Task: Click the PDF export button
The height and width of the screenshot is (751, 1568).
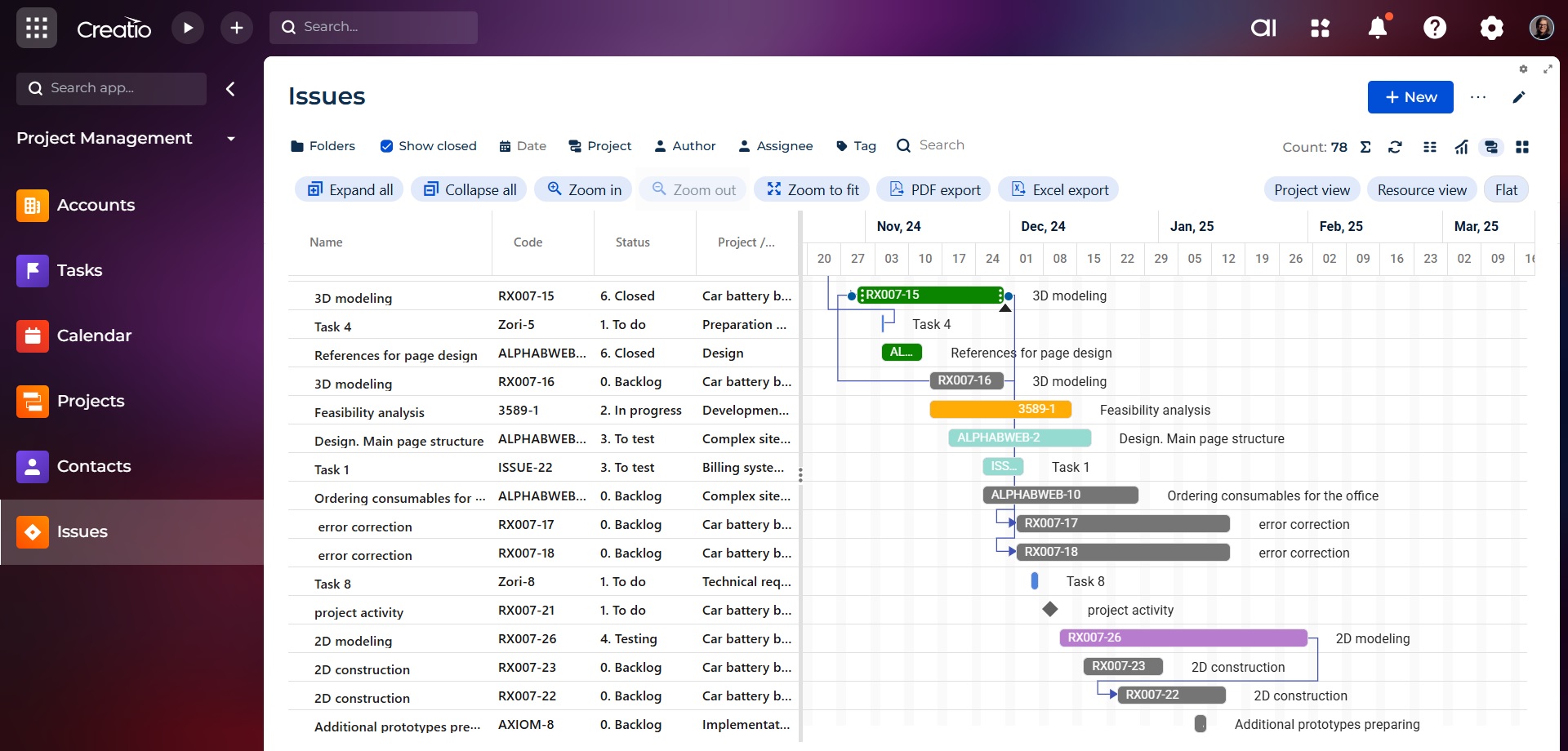Action: coord(934,190)
